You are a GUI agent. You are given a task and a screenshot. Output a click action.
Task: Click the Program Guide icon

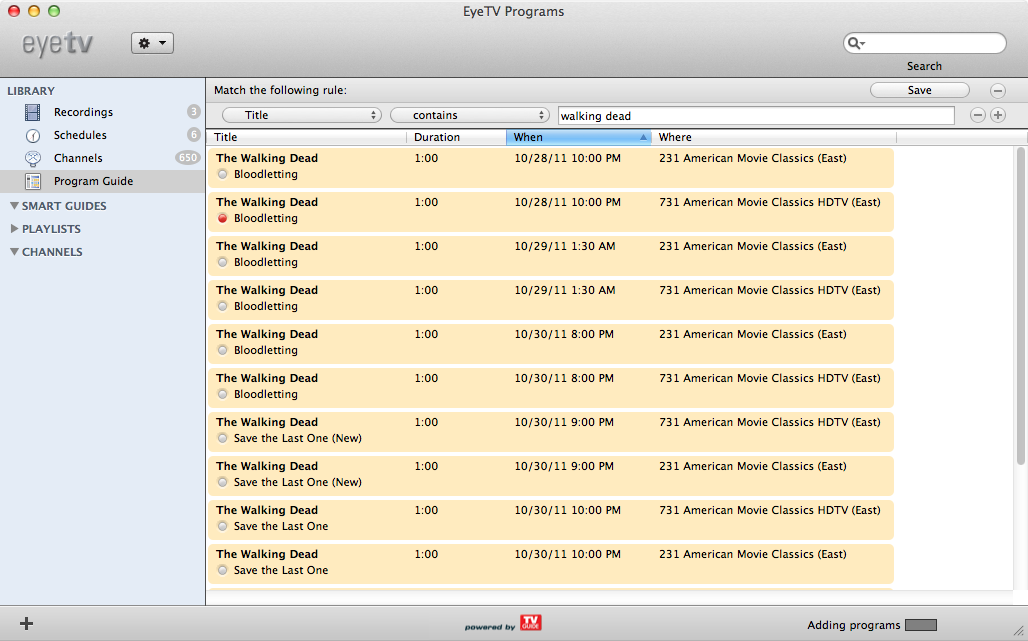tap(33, 181)
